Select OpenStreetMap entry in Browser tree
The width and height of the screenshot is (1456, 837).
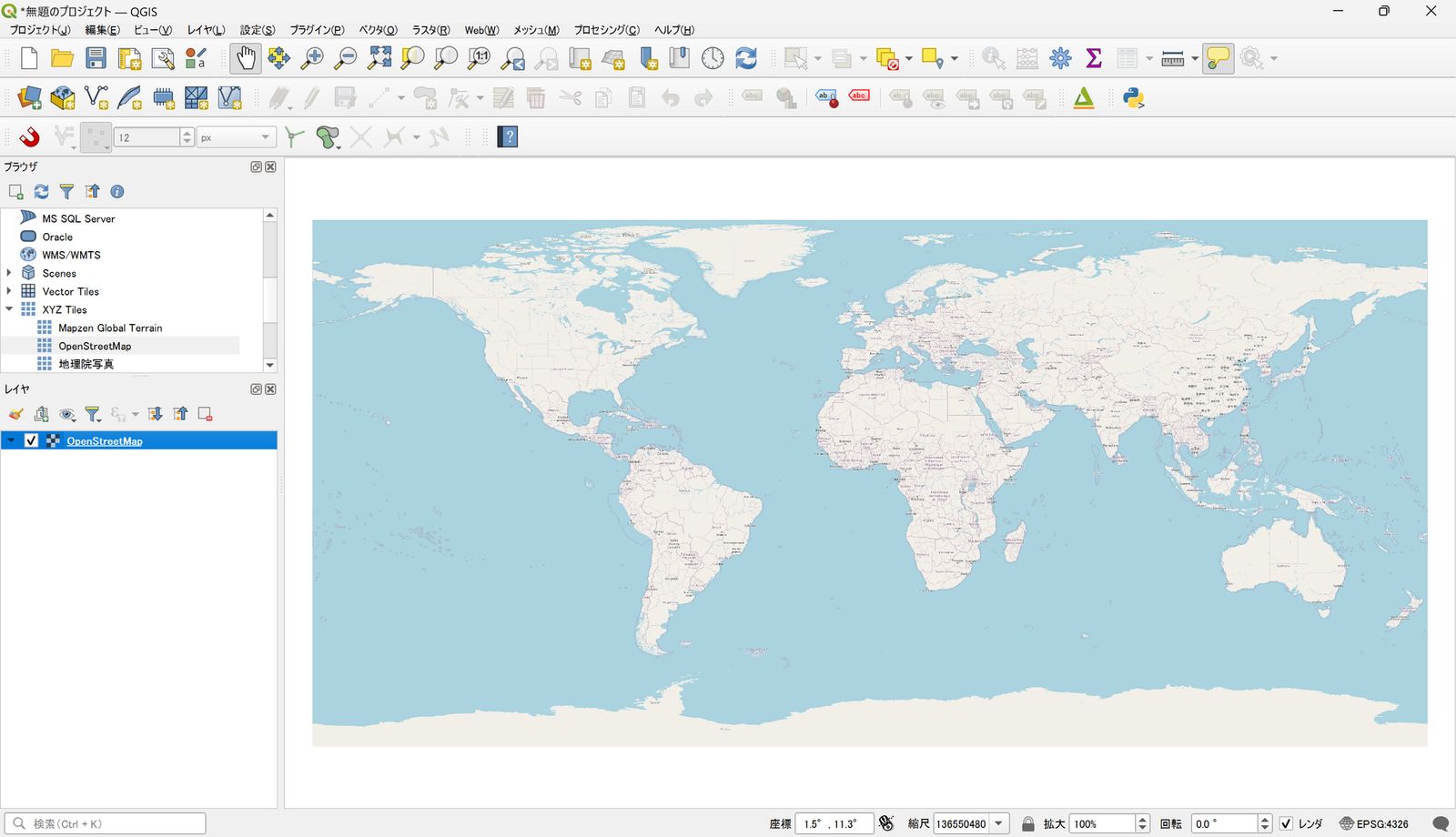click(95, 346)
